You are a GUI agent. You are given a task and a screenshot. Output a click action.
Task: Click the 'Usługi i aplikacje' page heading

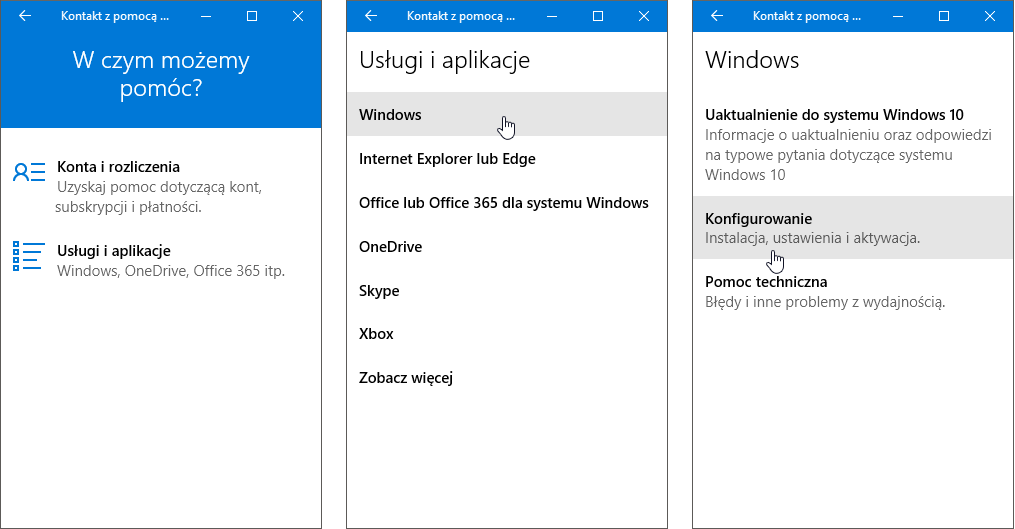pos(444,60)
